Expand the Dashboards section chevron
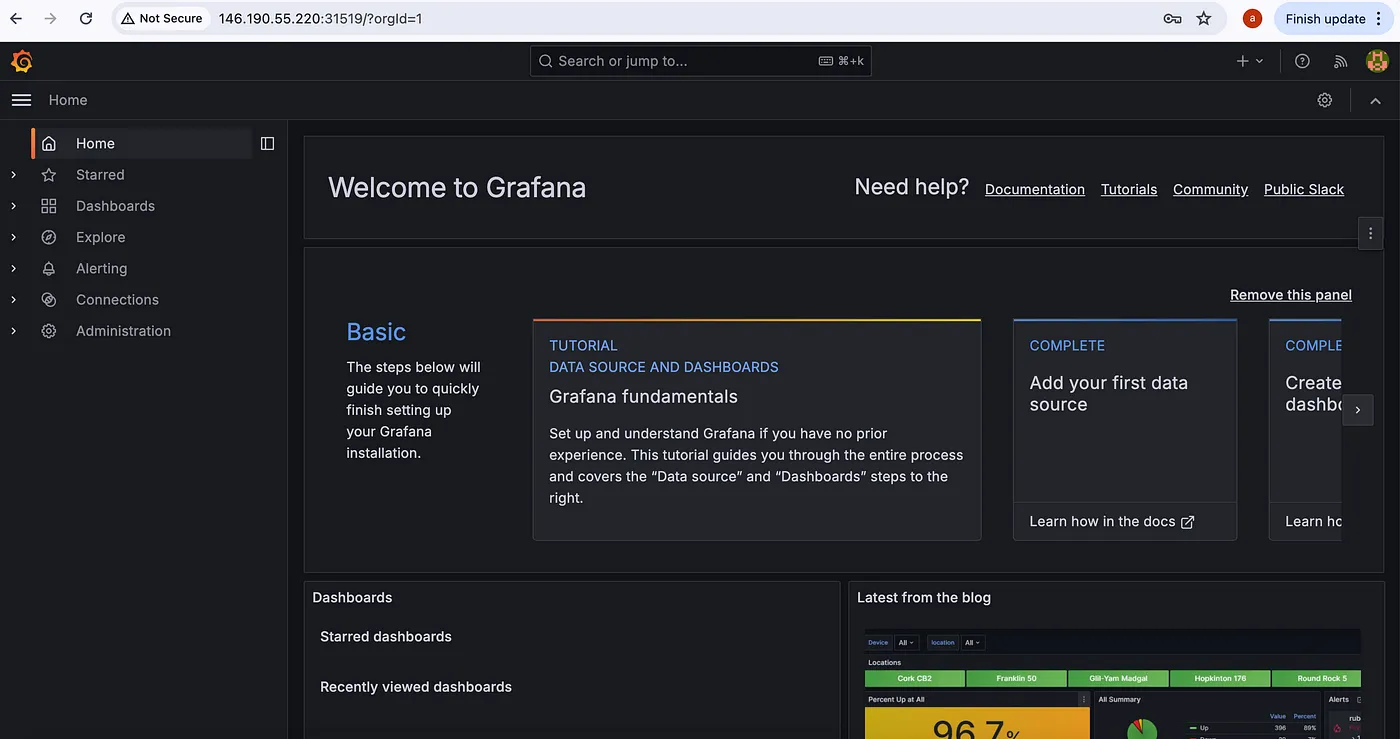Image resolution: width=1400 pixels, height=739 pixels. 13,206
